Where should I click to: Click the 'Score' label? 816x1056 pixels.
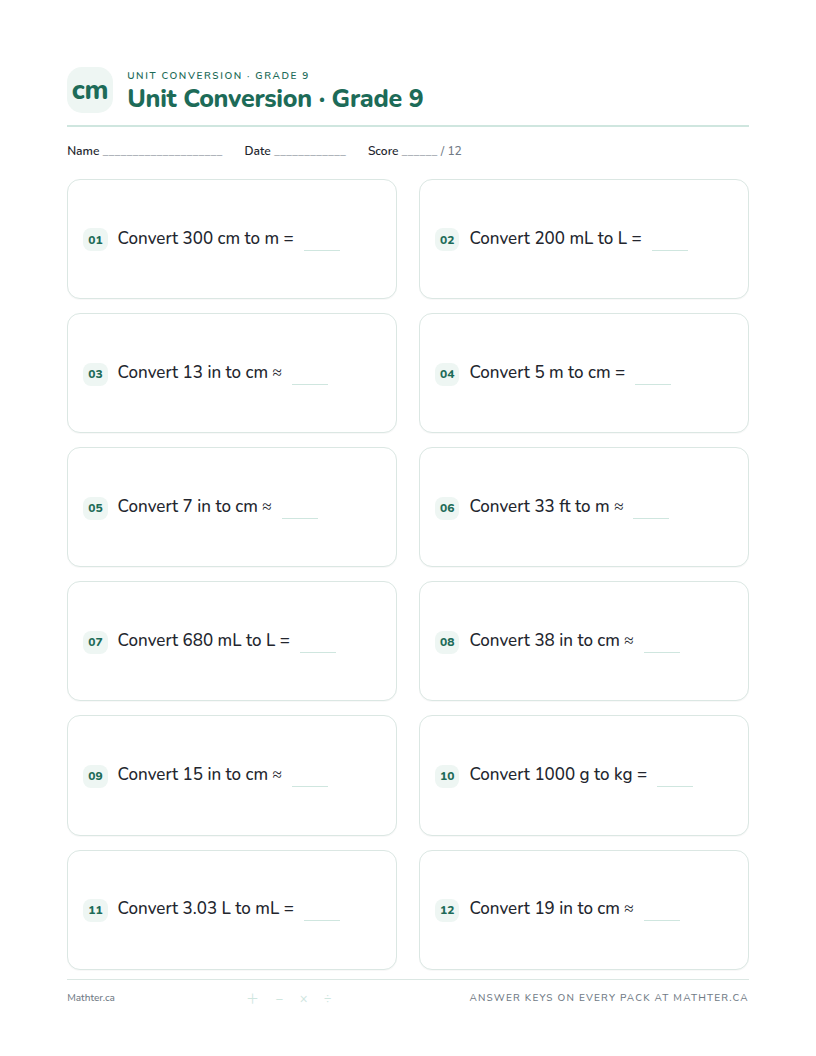383,151
